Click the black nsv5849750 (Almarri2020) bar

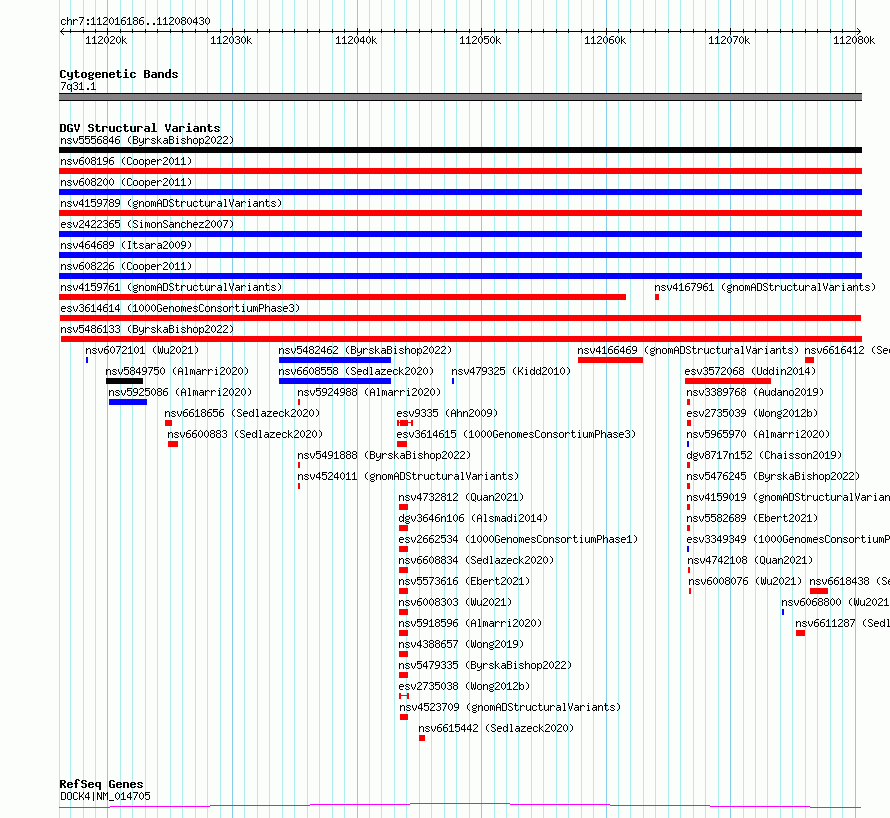(124, 381)
